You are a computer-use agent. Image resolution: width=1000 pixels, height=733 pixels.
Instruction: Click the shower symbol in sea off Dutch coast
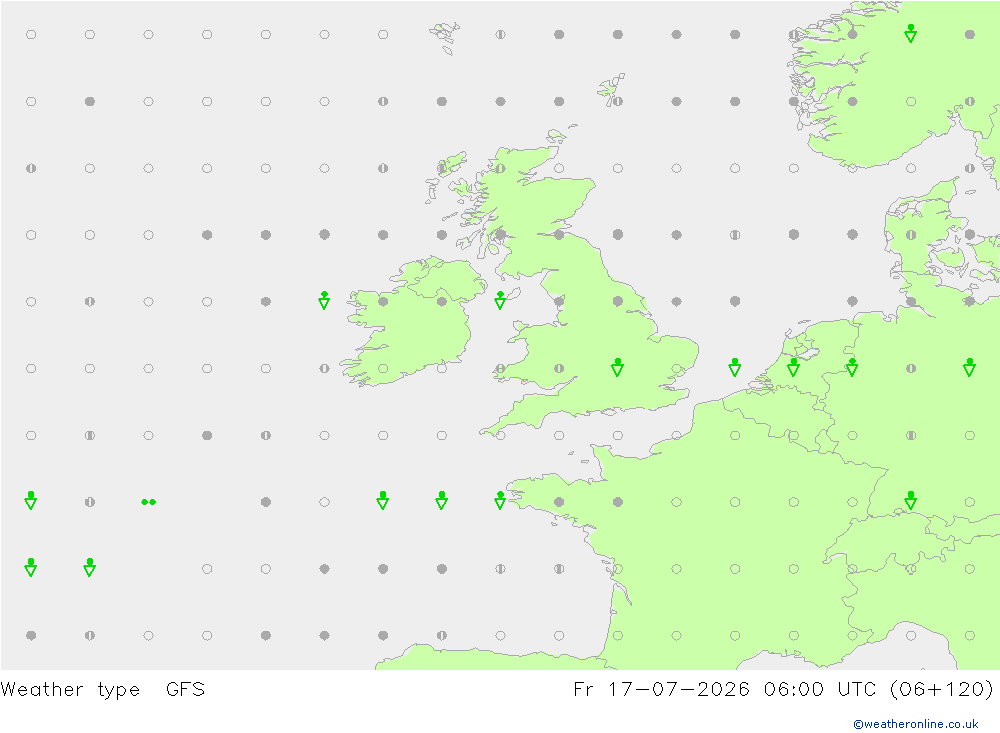pyautogui.click(x=735, y=367)
